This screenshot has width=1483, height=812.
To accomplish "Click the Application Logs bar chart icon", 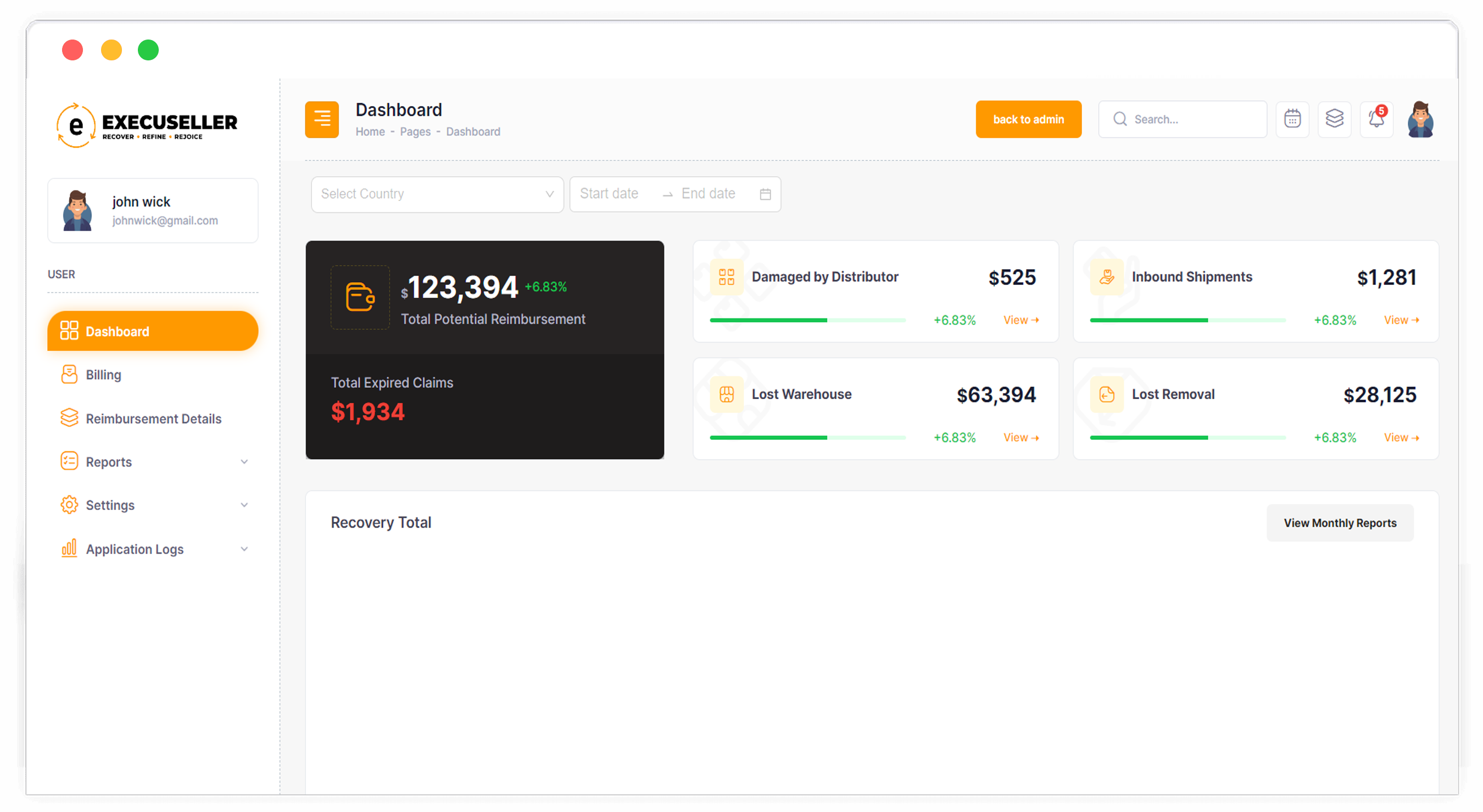I will tap(69, 548).
